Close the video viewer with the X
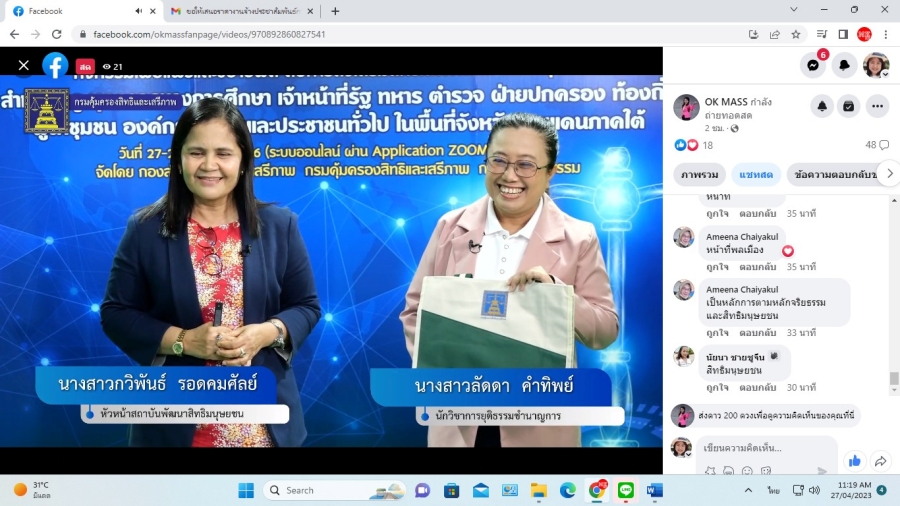This screenshot has width=900, height=506. 24,65
